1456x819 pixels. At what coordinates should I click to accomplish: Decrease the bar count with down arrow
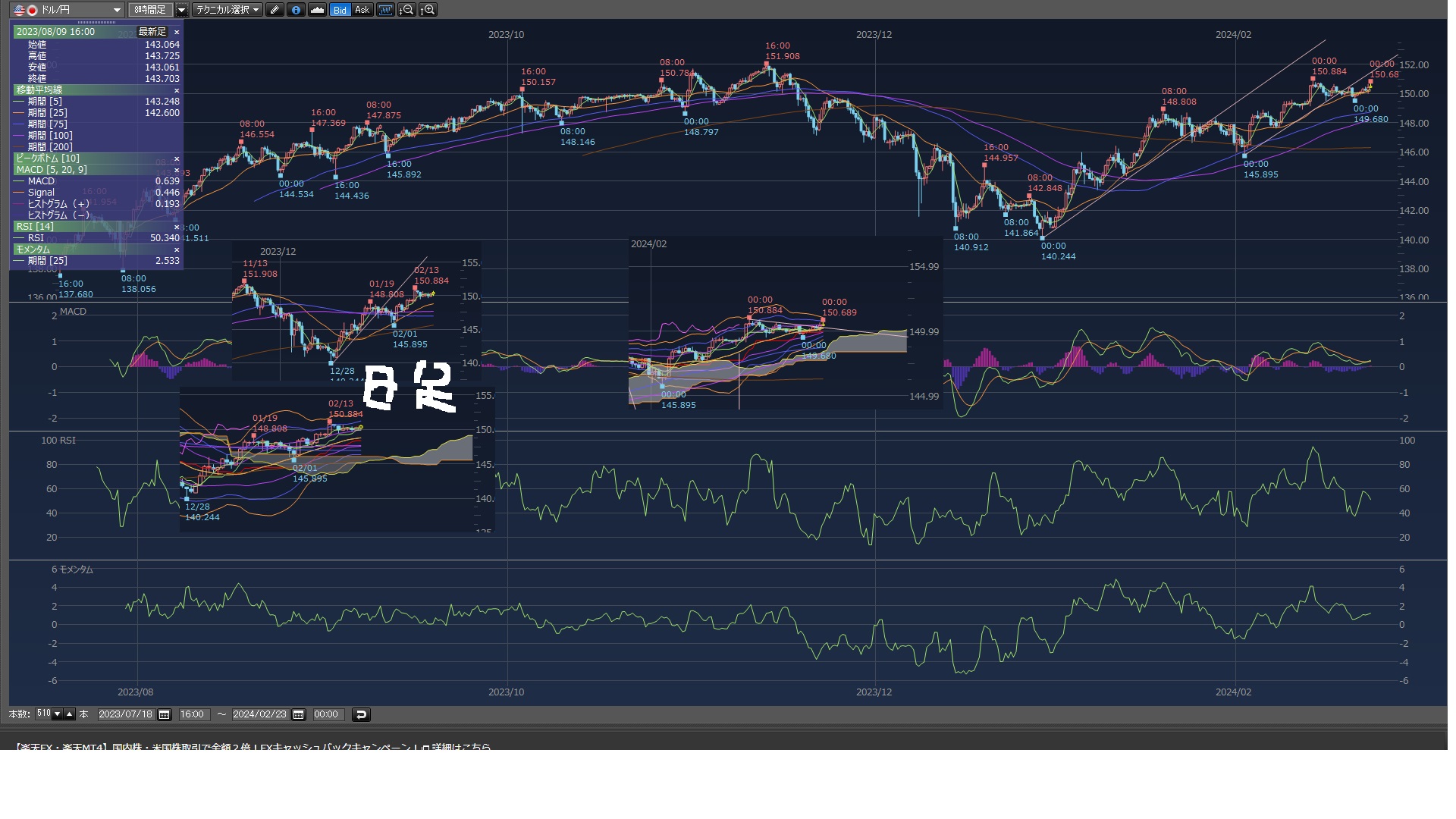coord(57,714)
